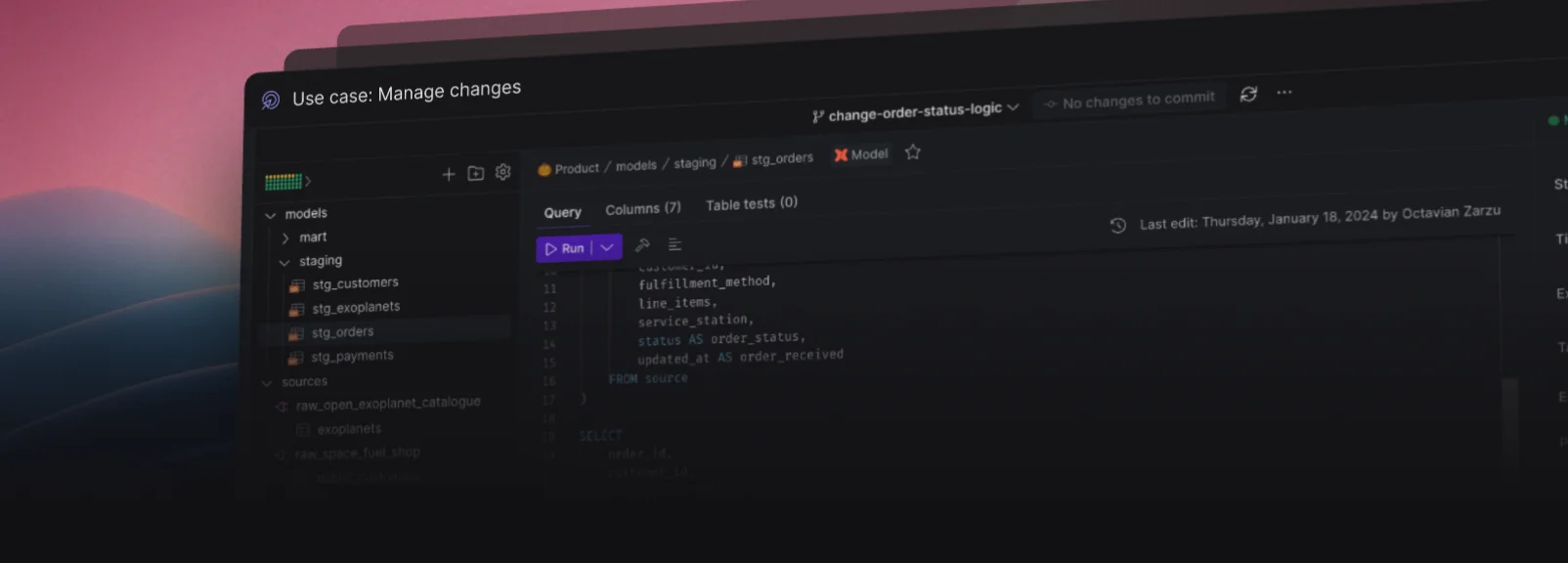Screen dimensions: 1568x563
Task: Expand the mart folder
Action: pyautogui.click(x=285, y=238)
